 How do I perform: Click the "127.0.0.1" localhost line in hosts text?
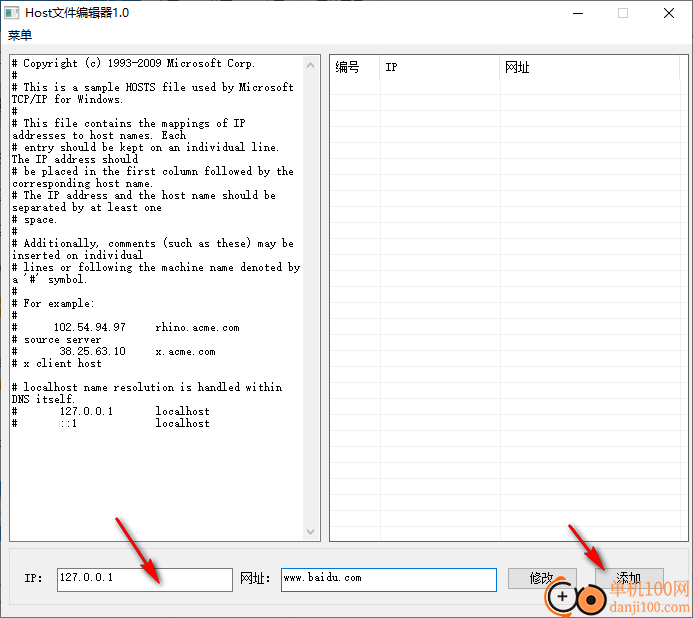(110, 411)
